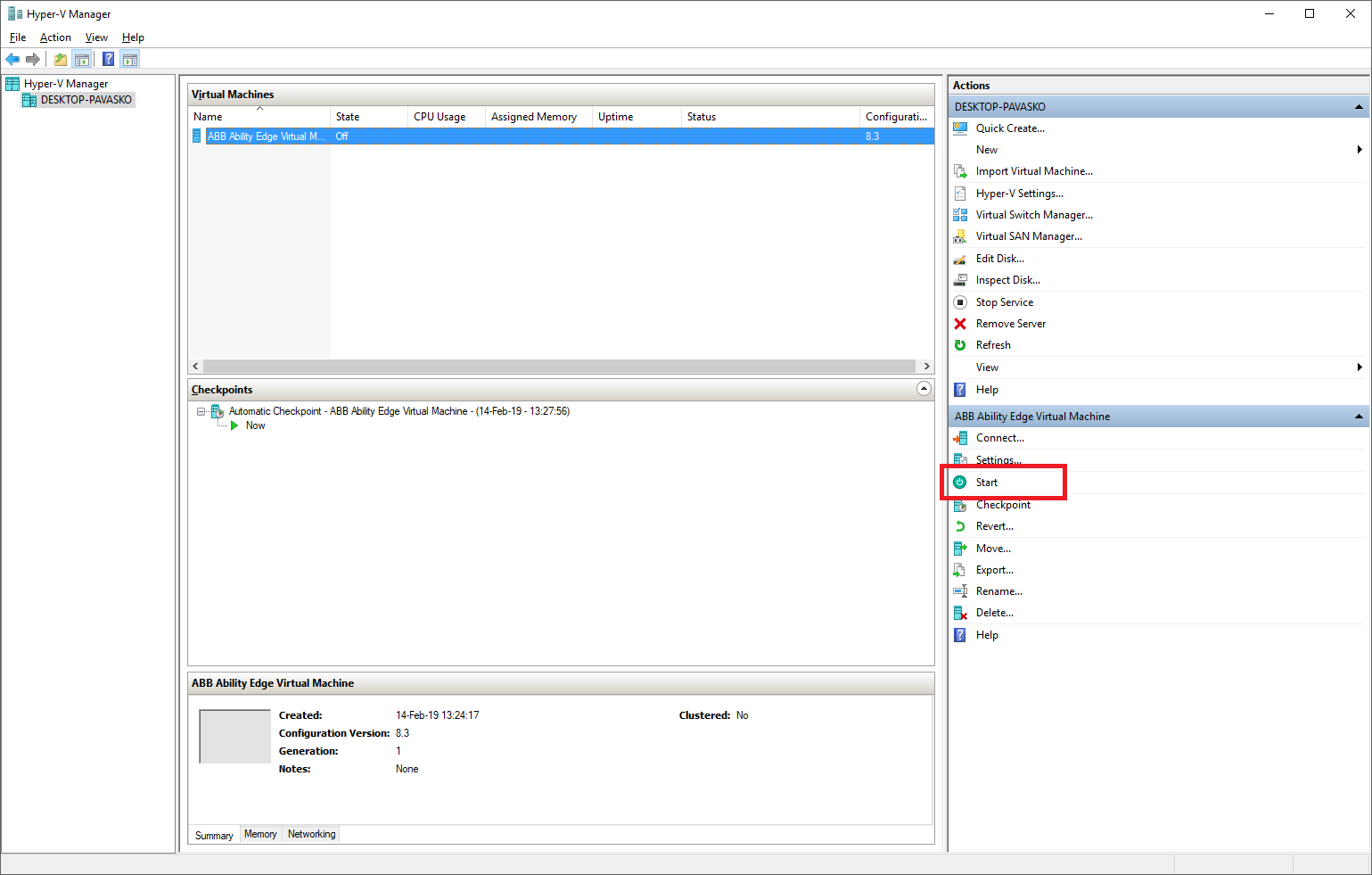Click the Quick Create icon
1372x875 pixels.
960,128
